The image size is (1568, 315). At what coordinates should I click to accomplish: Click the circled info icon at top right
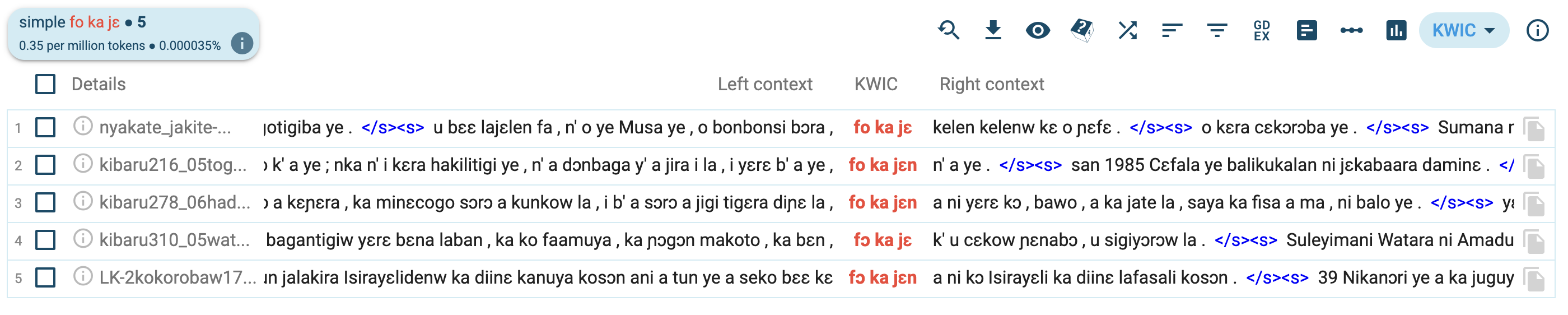pos(1537,30)
